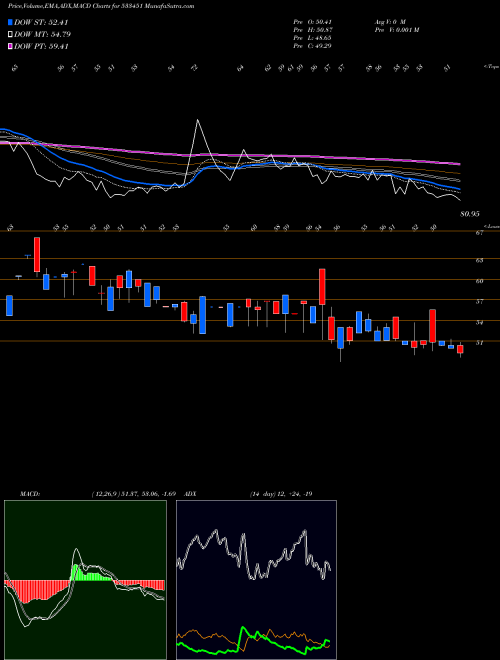Select the 'DOW MT: 54.79' legend text
500x660 pixels.
42,35
